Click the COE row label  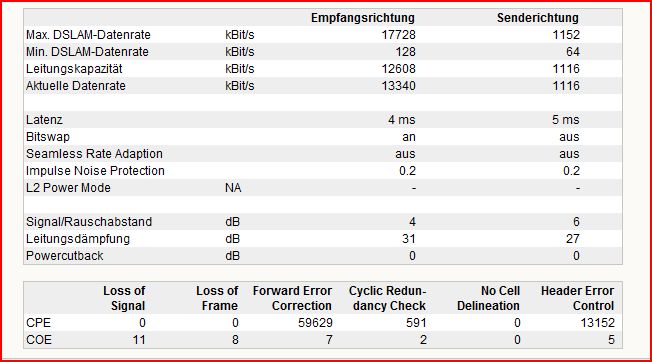click(39, 340)
